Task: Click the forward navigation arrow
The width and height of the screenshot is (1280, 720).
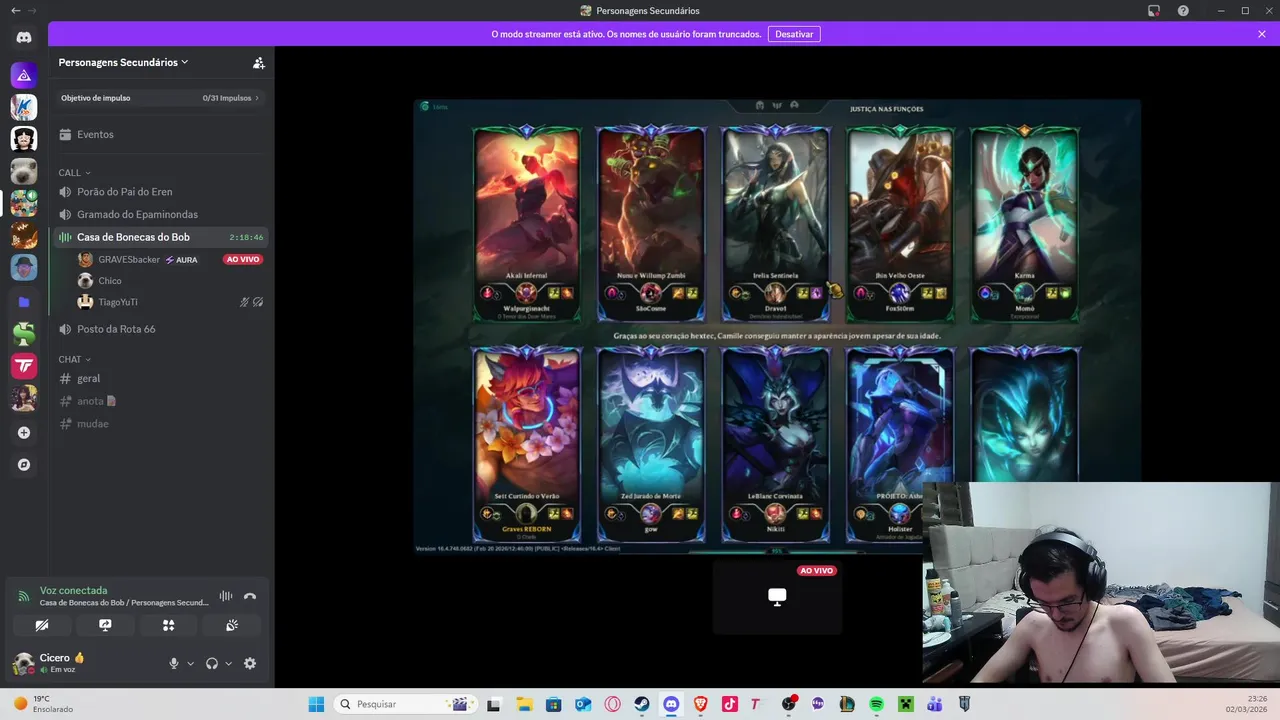Action: point(33,10)
